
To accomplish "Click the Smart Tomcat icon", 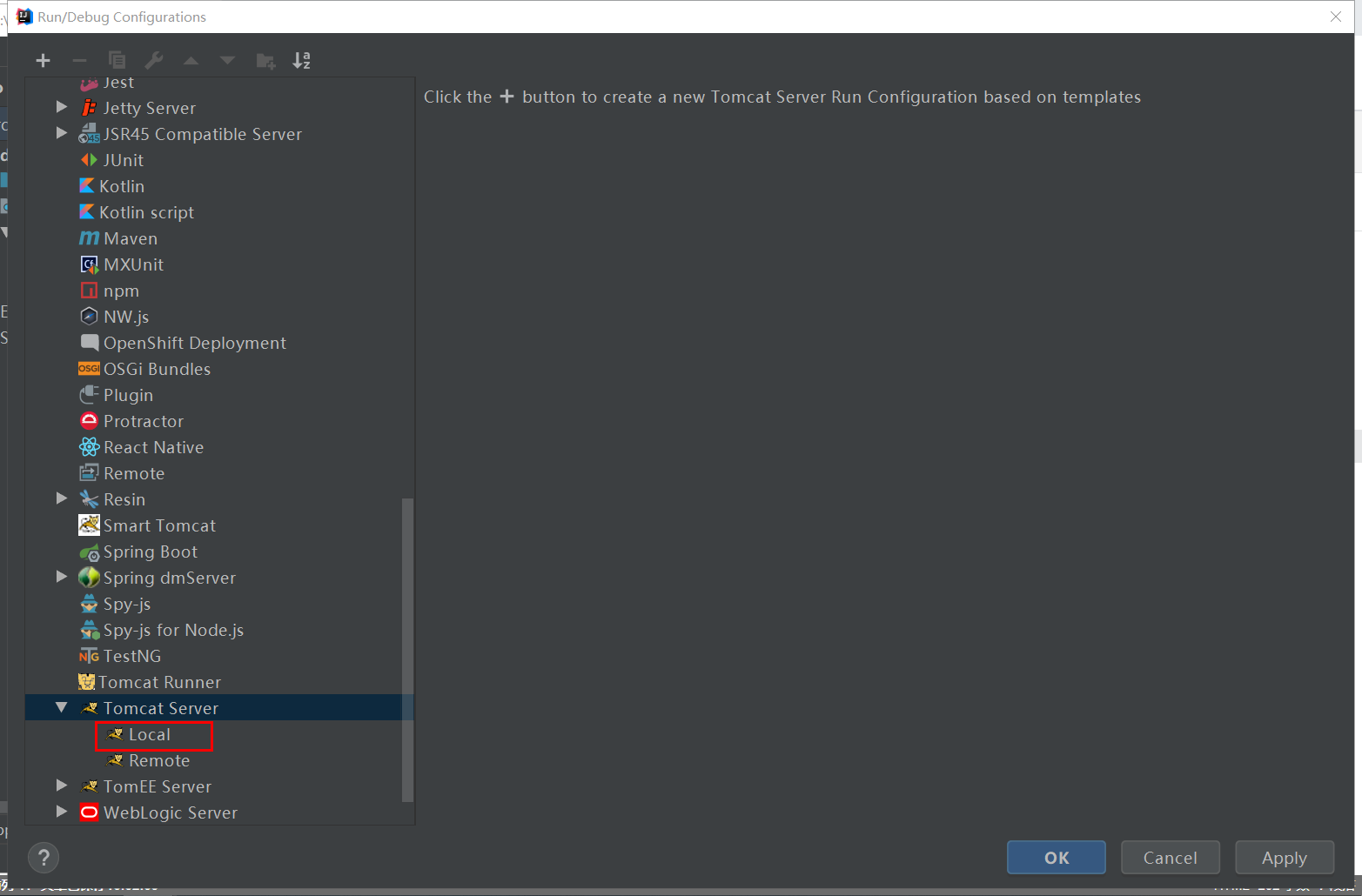I will 89,525.
